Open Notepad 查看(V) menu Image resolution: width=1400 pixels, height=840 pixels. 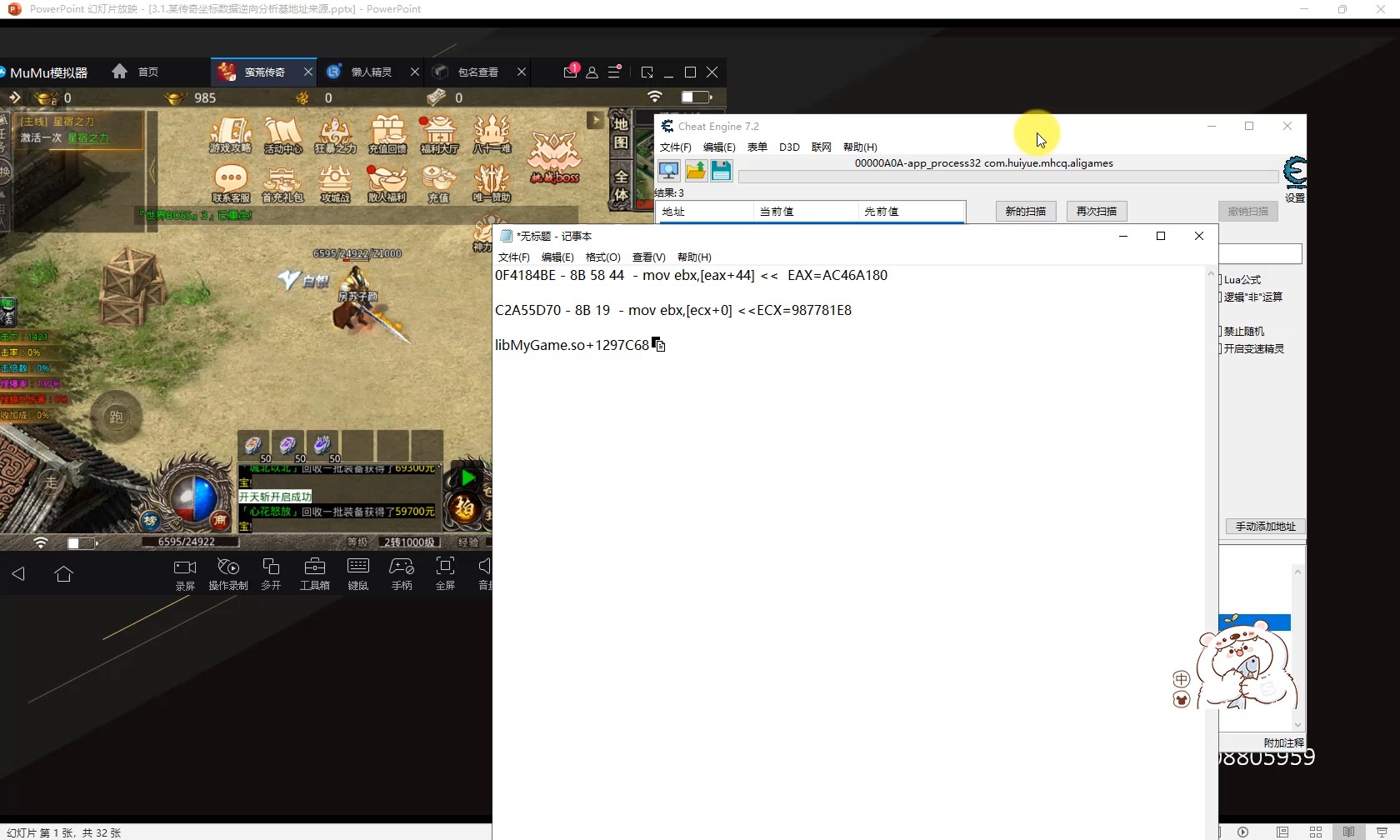pos(648,257)
